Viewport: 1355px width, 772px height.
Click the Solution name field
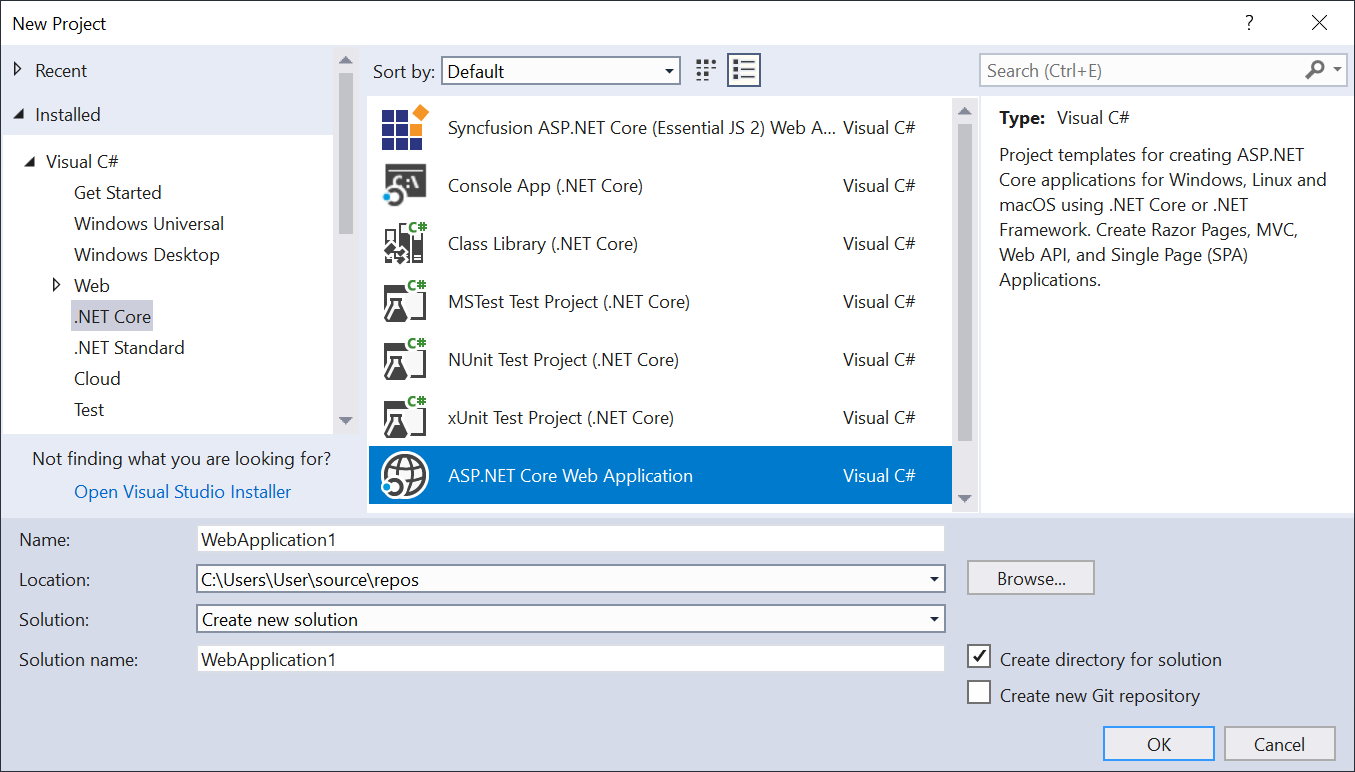[x=571, y=659]
